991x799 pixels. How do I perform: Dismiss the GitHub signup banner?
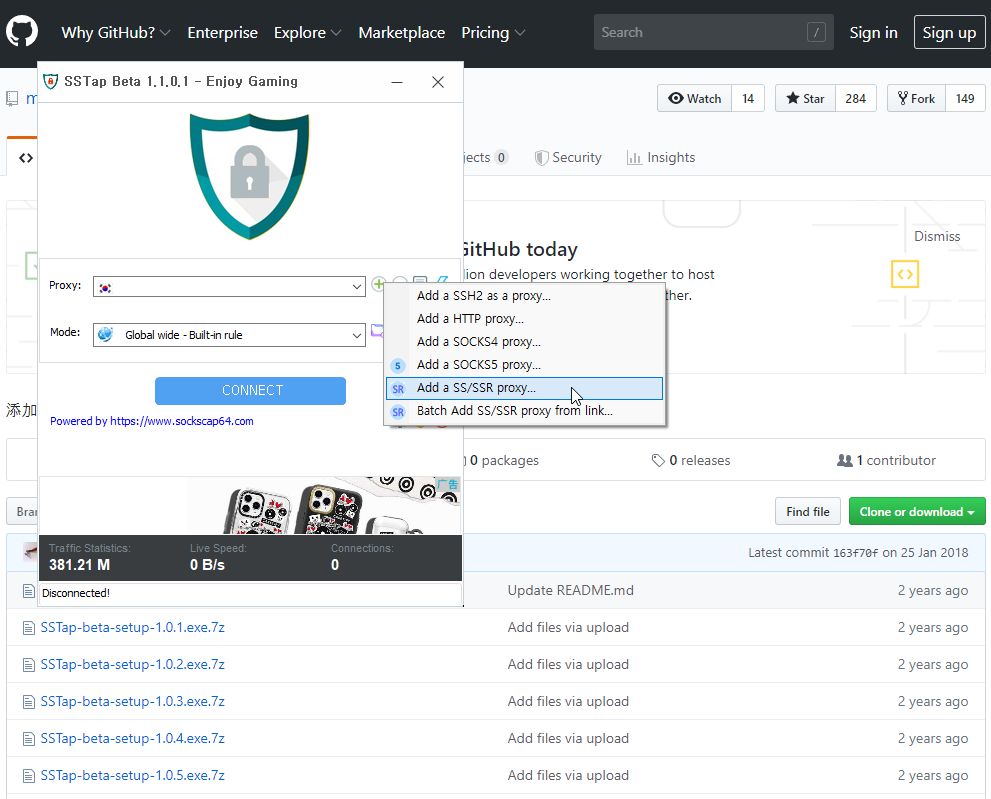pyautogui.click(x=937, y=236)
